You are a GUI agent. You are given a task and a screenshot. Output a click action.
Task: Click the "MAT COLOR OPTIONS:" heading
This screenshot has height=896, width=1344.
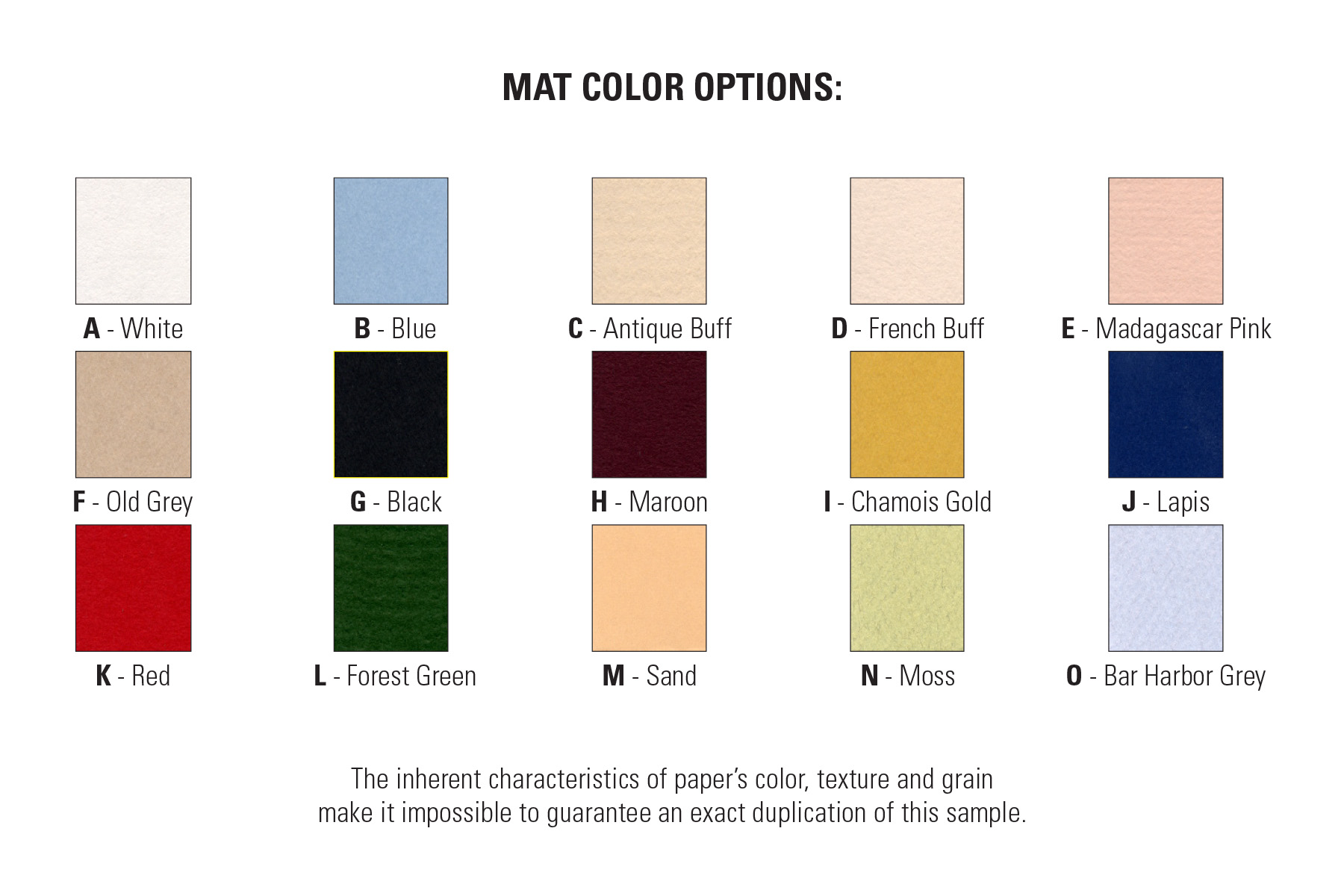(672, 87)
